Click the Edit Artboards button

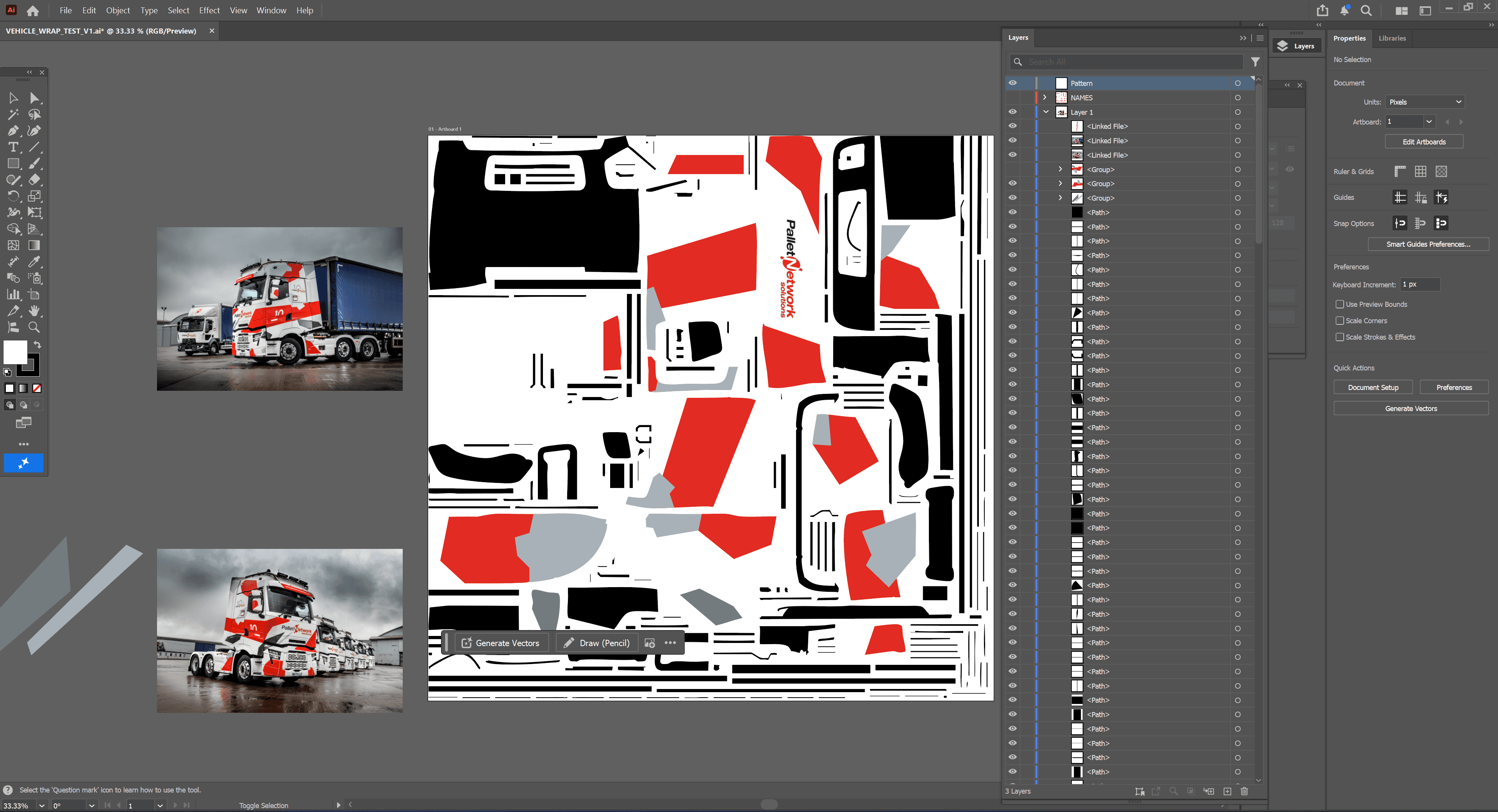click(1423, 142)
